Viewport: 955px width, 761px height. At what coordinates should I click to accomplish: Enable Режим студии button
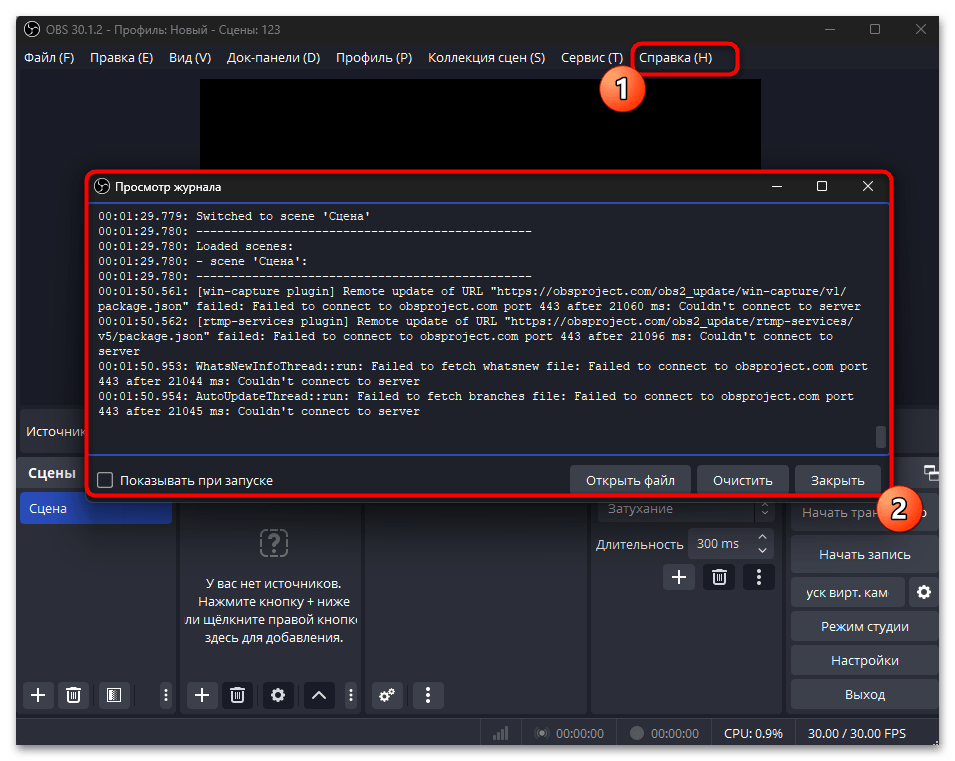pos(864,626)
